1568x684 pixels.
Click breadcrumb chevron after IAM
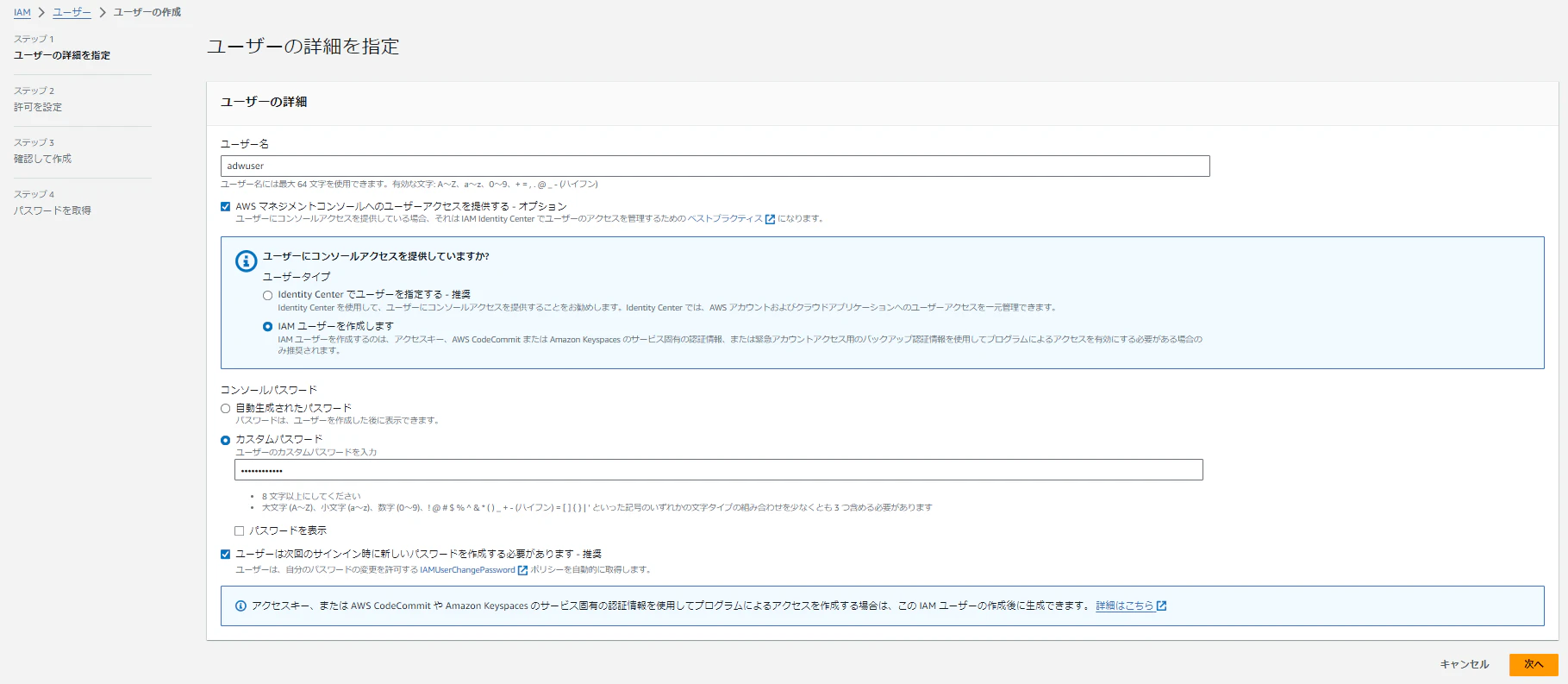41,12
